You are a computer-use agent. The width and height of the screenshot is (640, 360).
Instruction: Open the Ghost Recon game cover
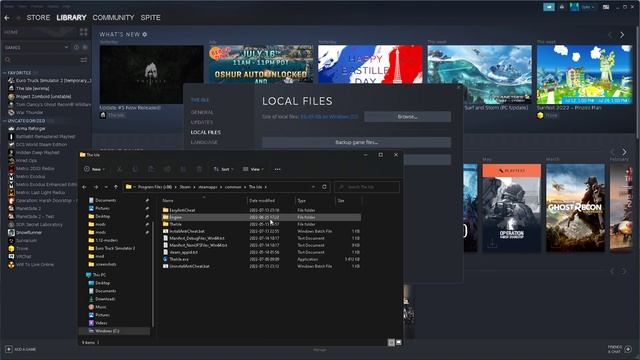pyautogui.click(x=575, y=207)
